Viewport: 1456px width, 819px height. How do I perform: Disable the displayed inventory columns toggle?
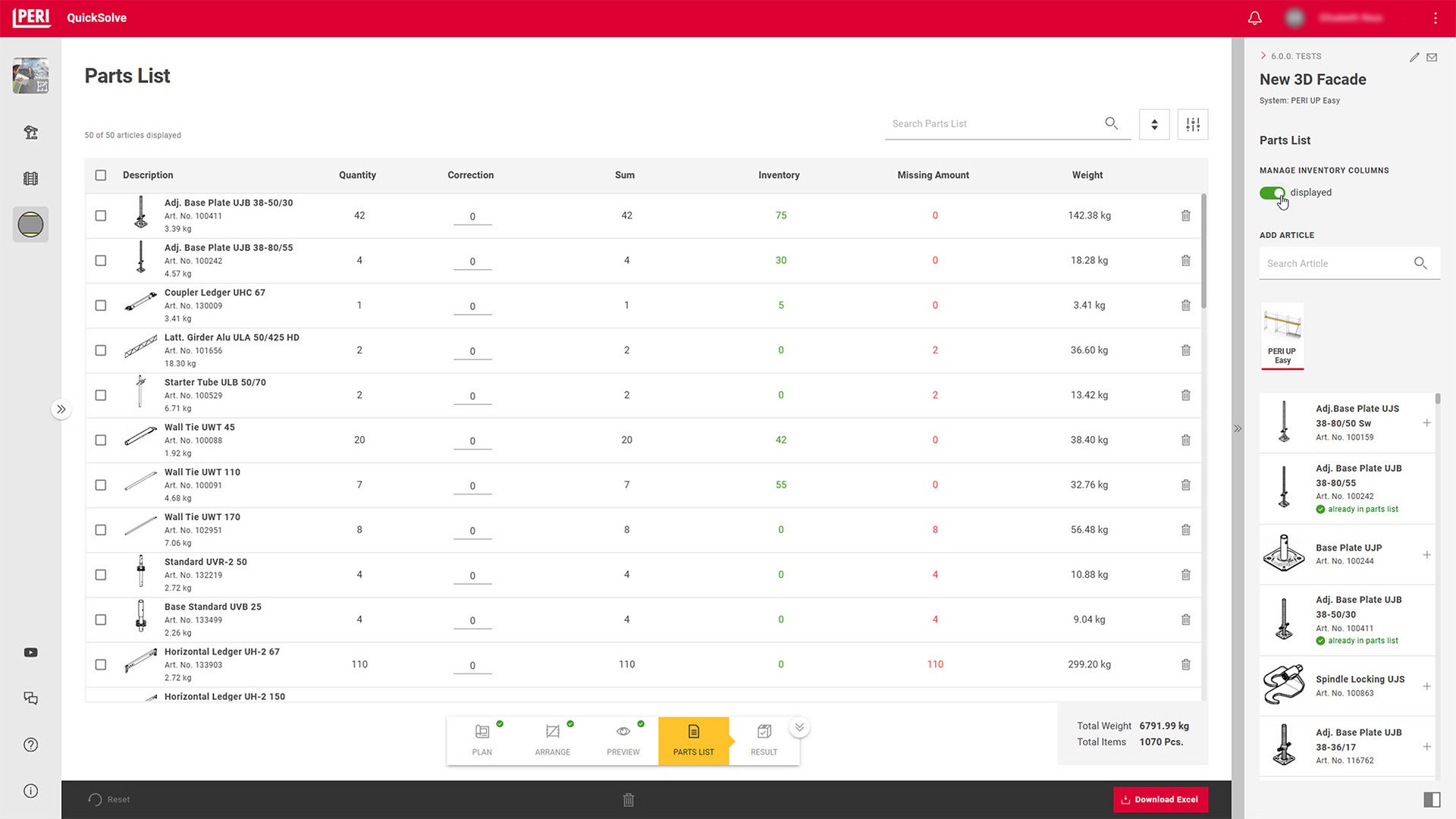coord(1272,193)
